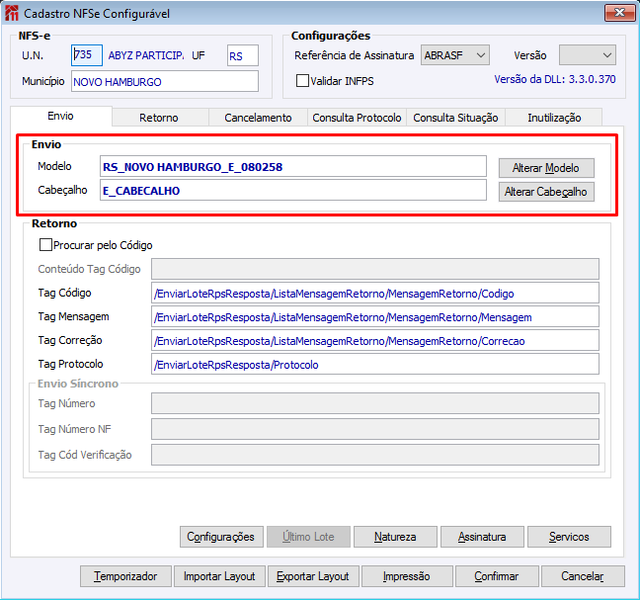Focus the U.N. field showing 735
640x600 pixels.
point(87,55)
